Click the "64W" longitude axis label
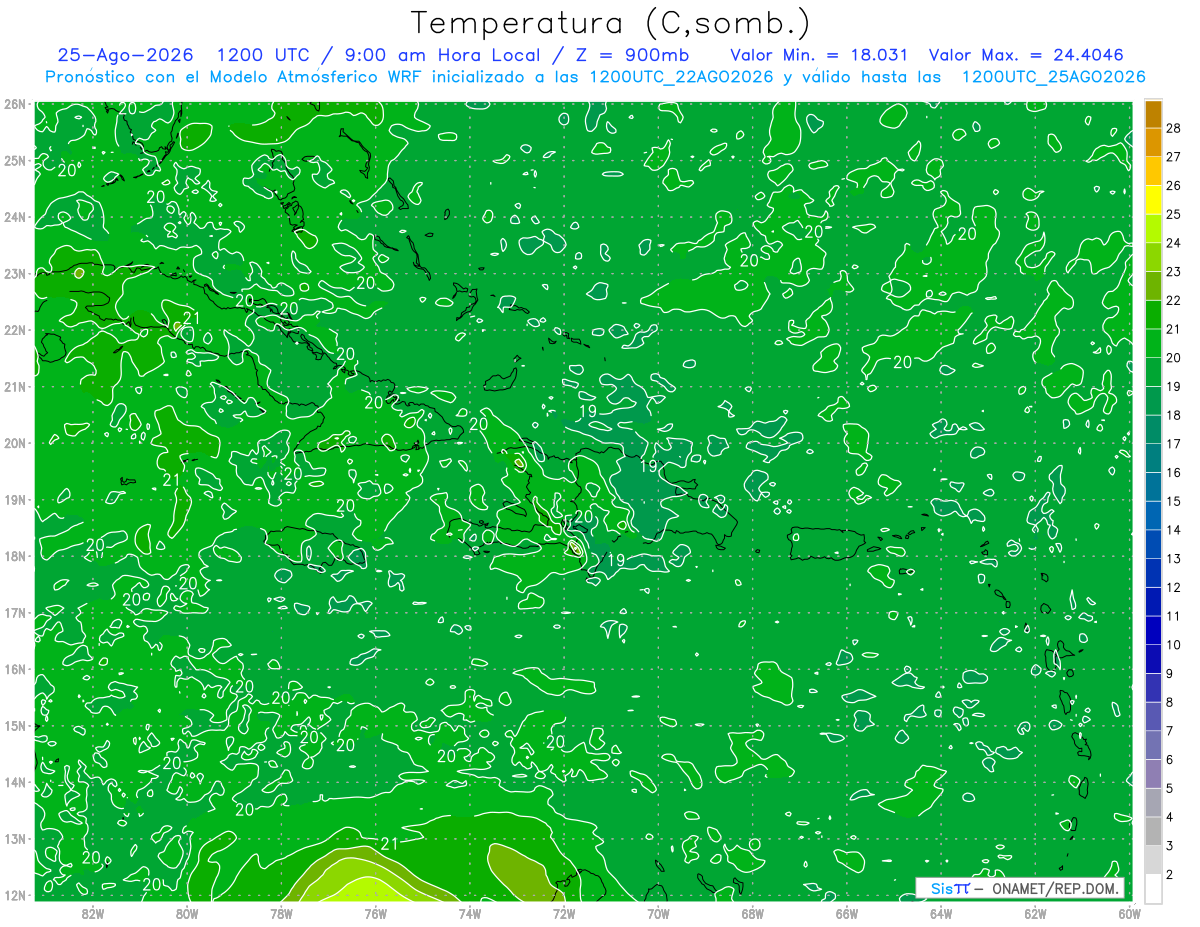The image size is (1200, 927). (941, 913)
